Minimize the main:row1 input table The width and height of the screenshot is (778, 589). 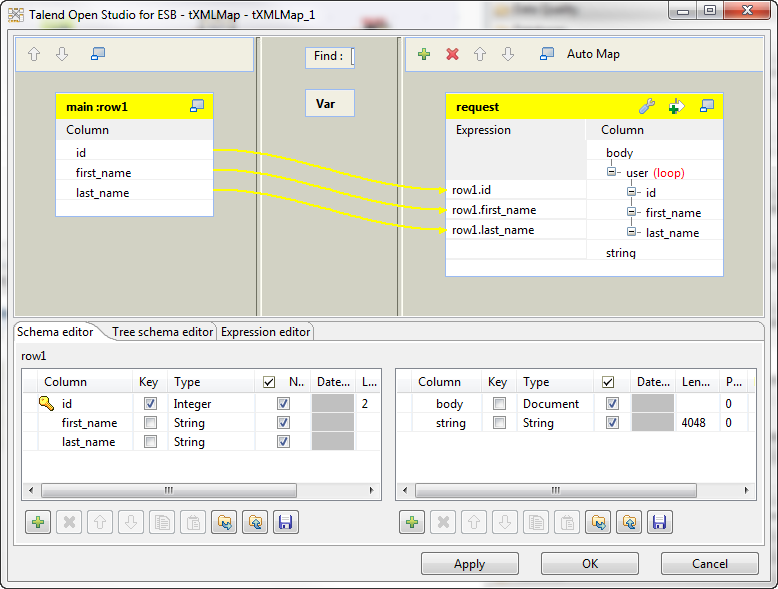[x=197, y=106]
